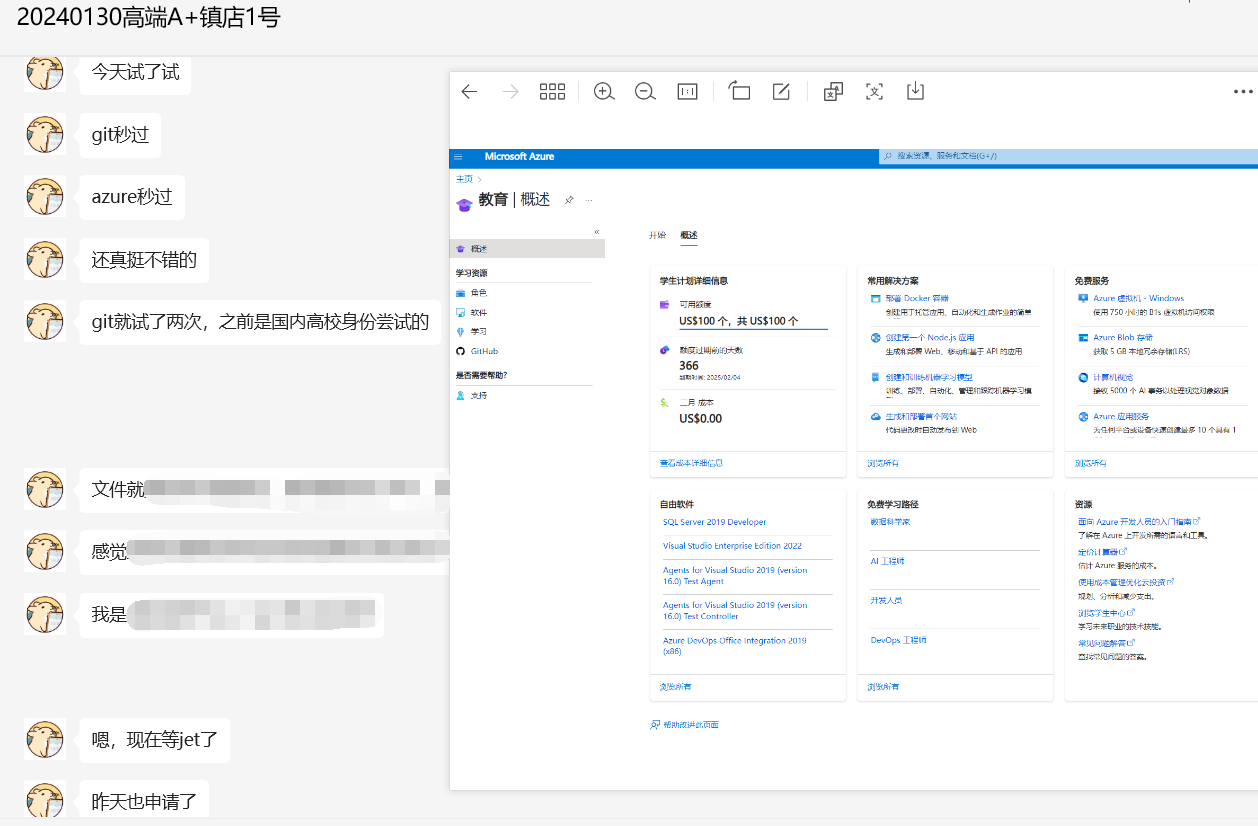The image size is (1258, 826).
Task: Open the Azure Blob 存储 link
Action: 1122,338
